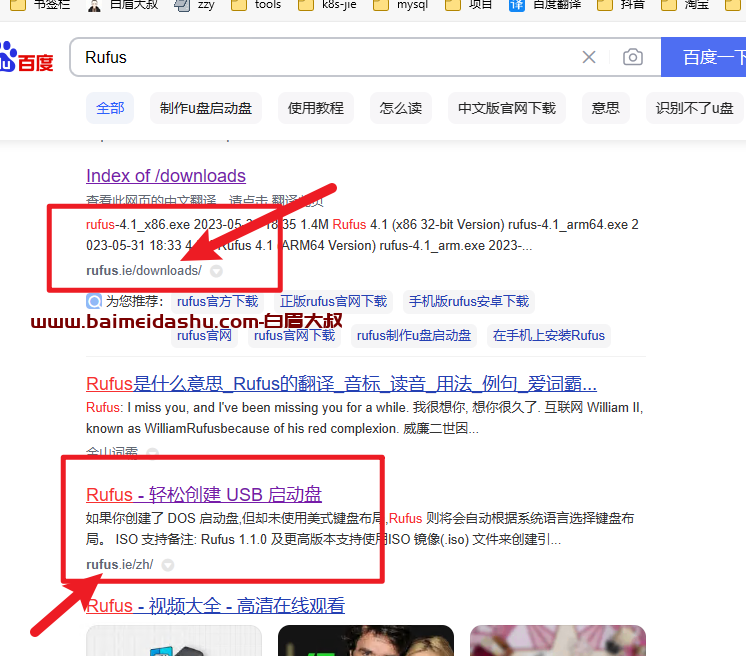Expand dropdown next to rufus.ie/zh/

pyautogui.click(x=167, y=565)
